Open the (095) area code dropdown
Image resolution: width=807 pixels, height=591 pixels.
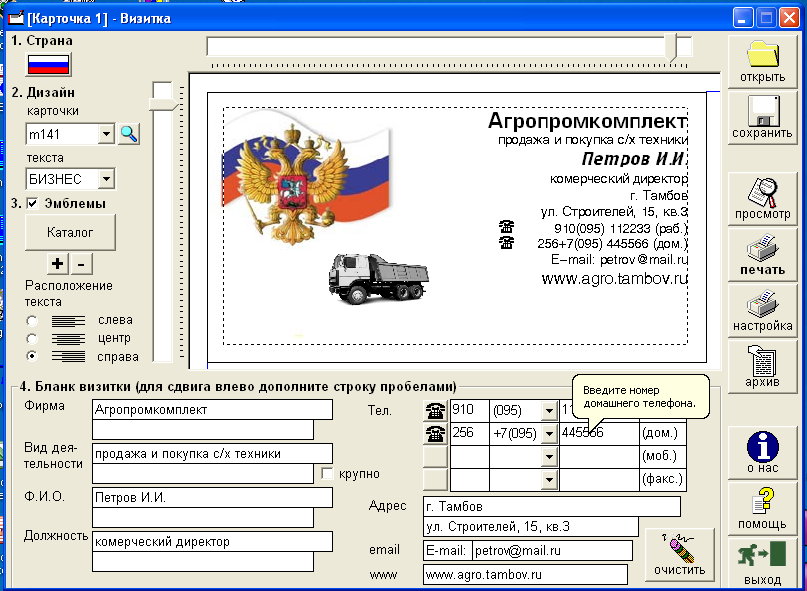(550, 411)
